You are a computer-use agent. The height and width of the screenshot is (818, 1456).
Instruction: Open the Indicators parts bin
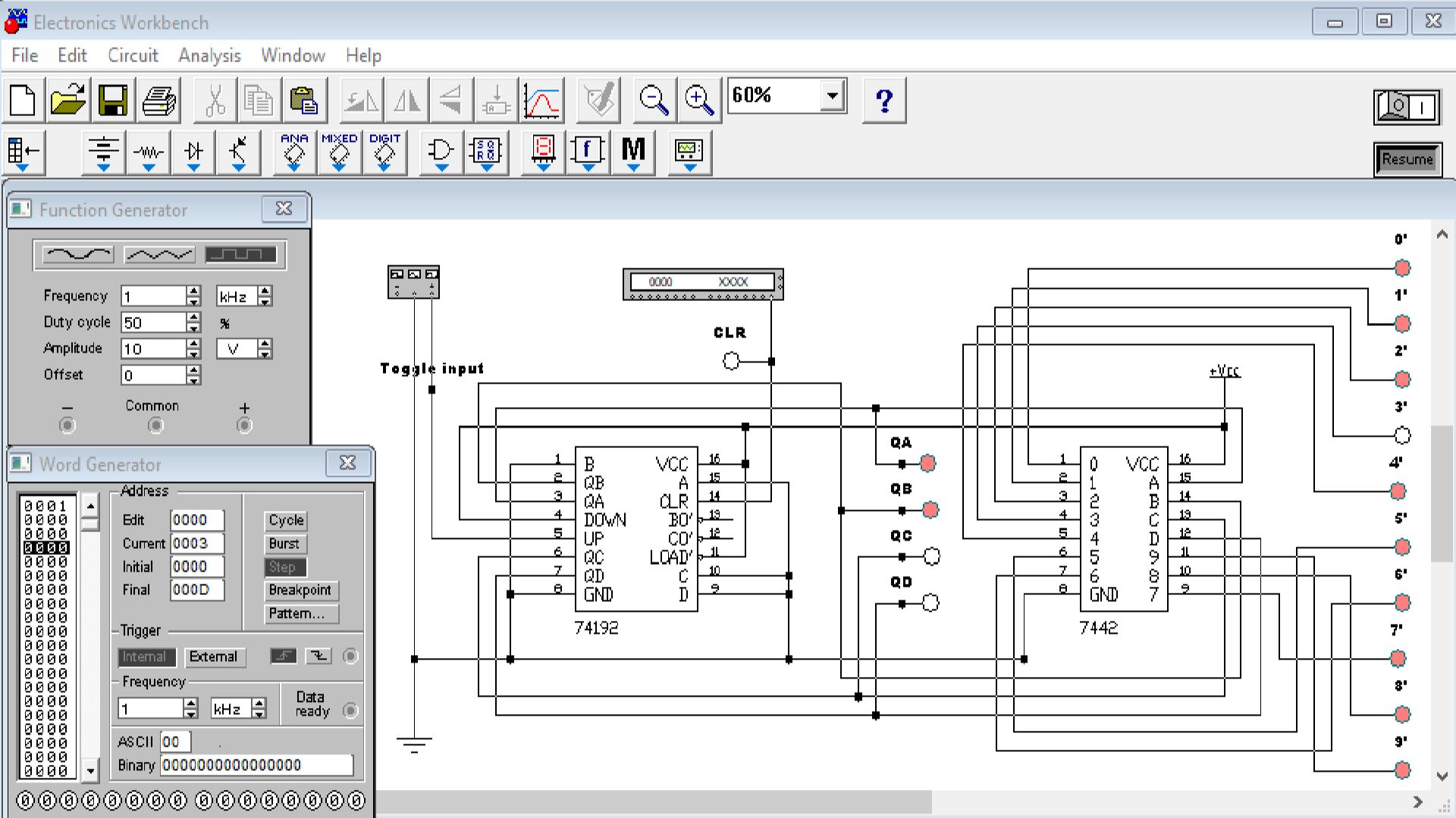[x=543, y=152]
